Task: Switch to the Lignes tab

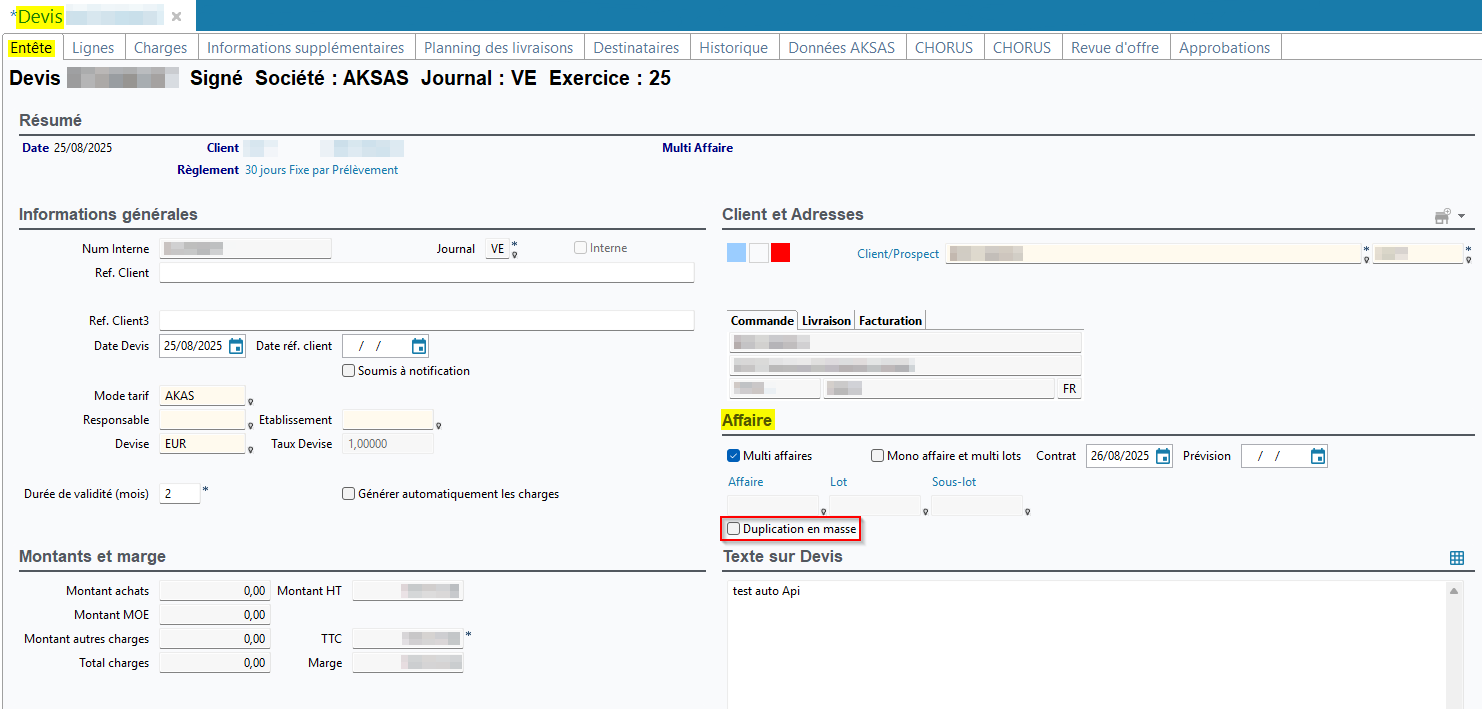Action: click(x=93, y=48)
